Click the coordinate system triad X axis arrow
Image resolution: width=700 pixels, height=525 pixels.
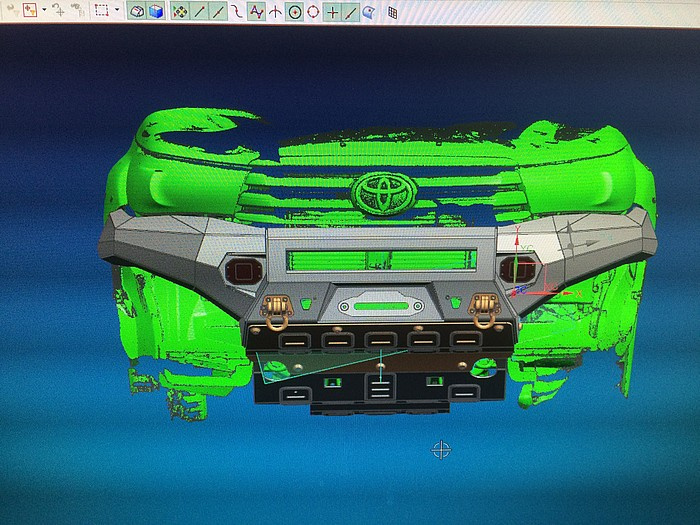coord(567,293)
